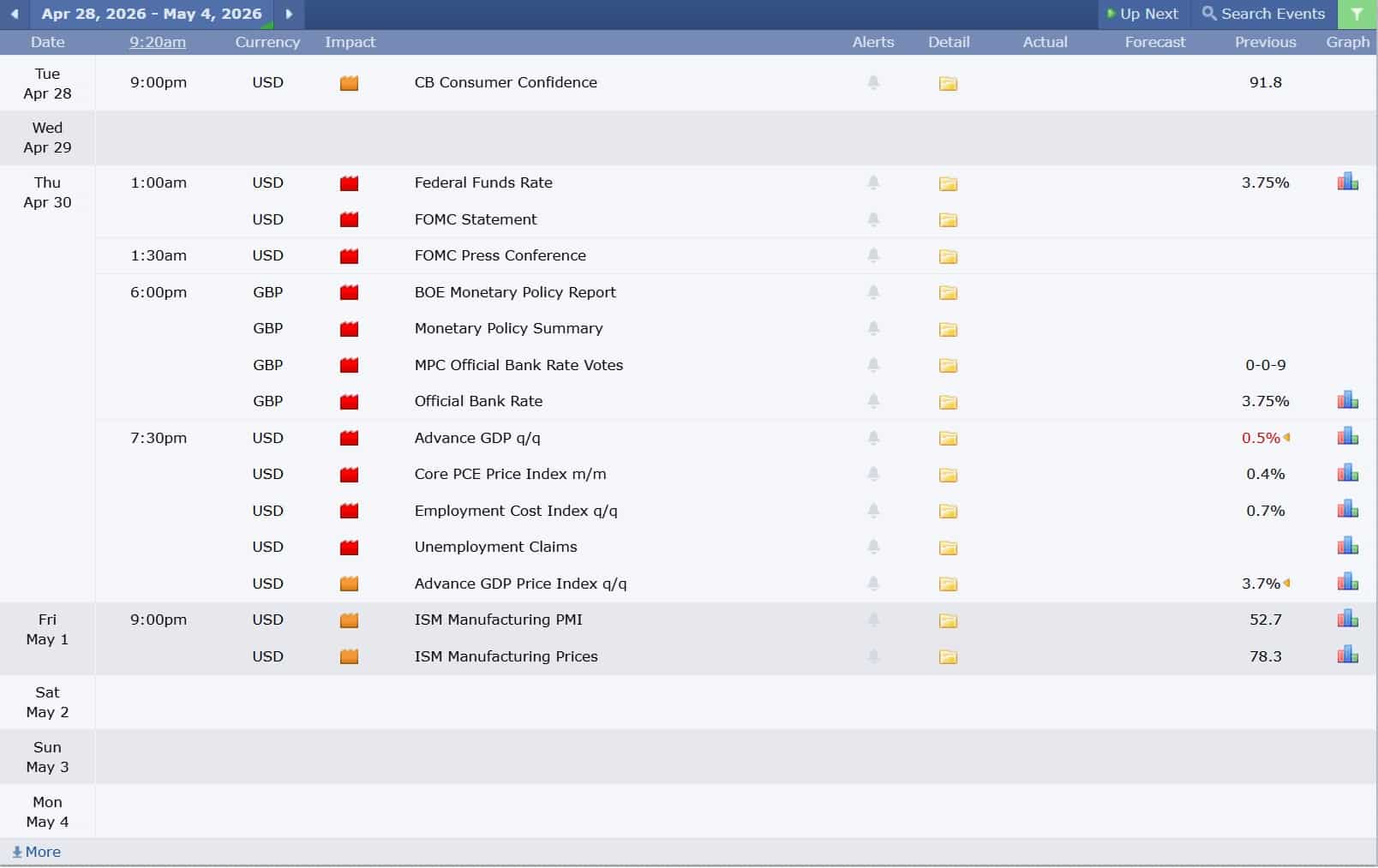1378x868 pixels.
Task: Show graph for Unemployment Claims
Action: pyautogui.click(x=1347, y=546)
